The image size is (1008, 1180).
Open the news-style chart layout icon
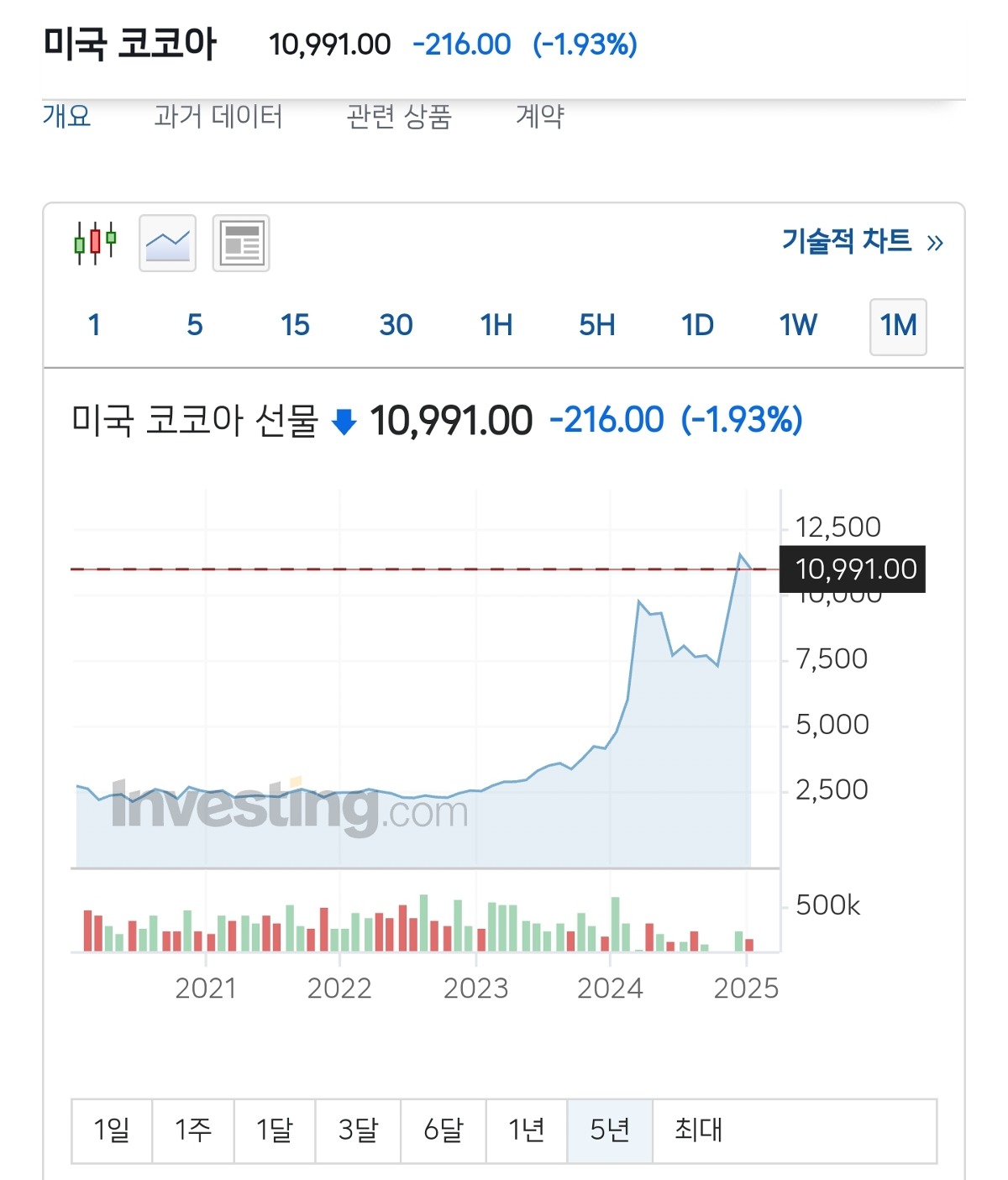(x=241, y=244)
